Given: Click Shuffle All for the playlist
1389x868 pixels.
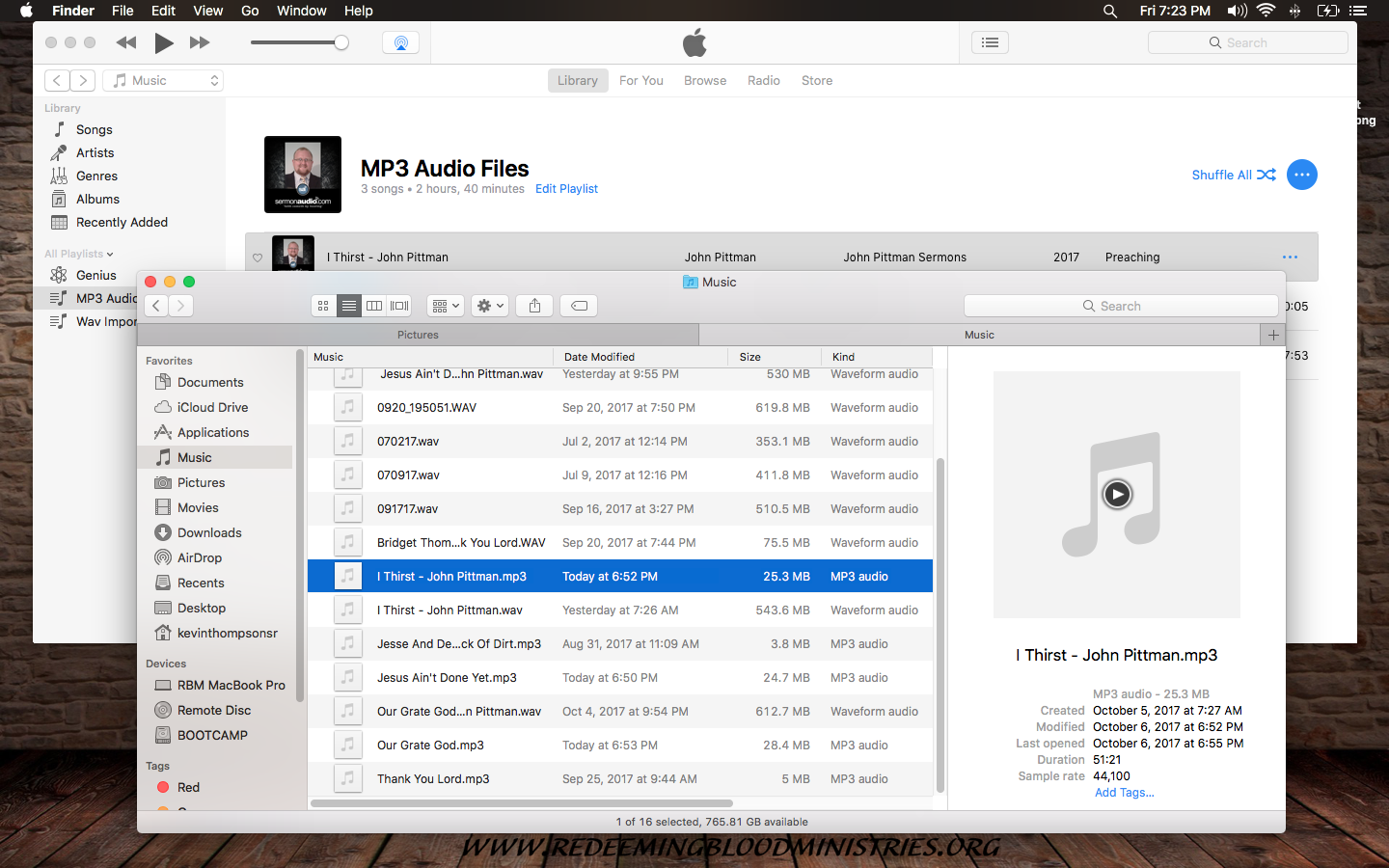Looking at the screenshot, I should [1234, 175].
